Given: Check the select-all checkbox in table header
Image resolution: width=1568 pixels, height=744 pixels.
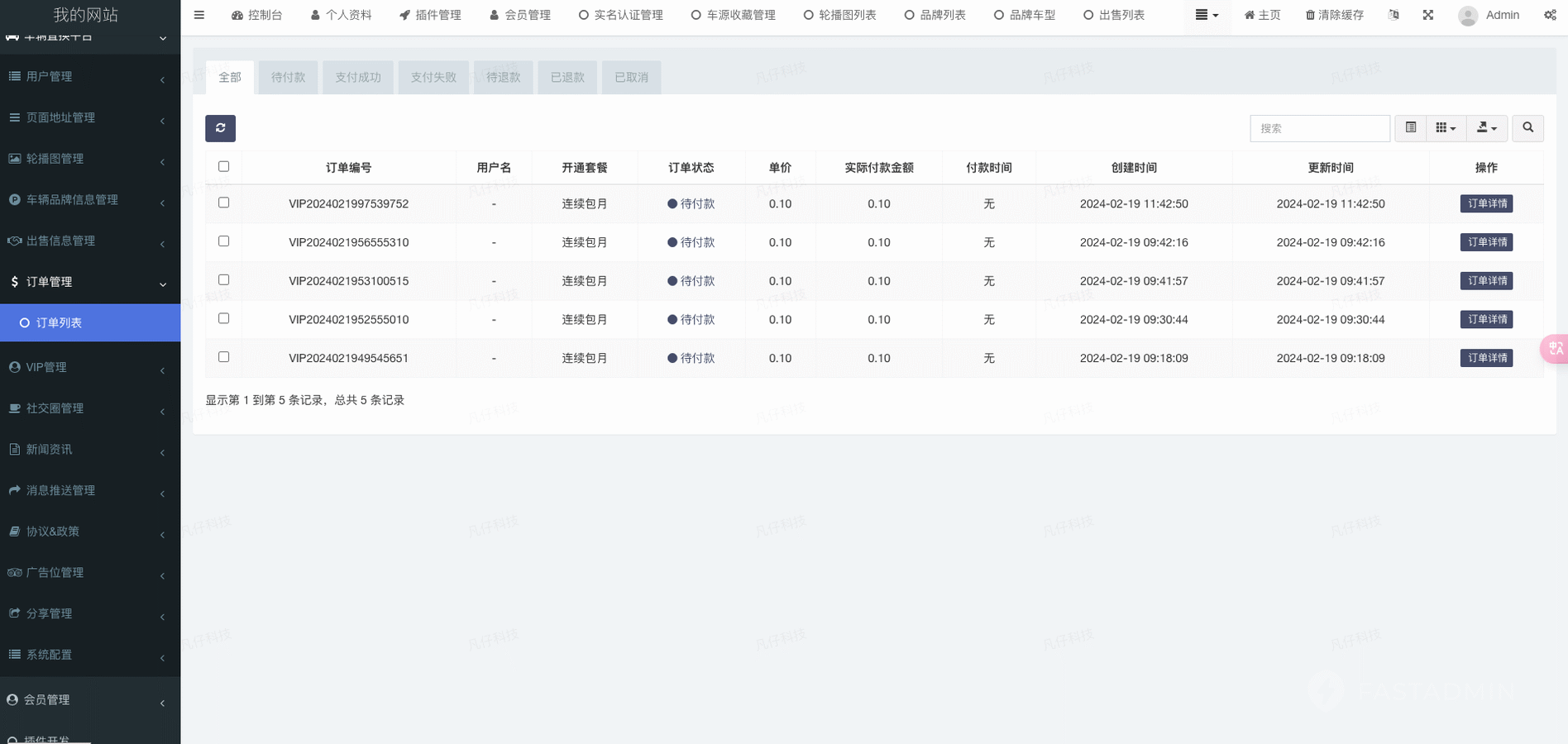Looking at the screenshot, I should click(223, 166).
